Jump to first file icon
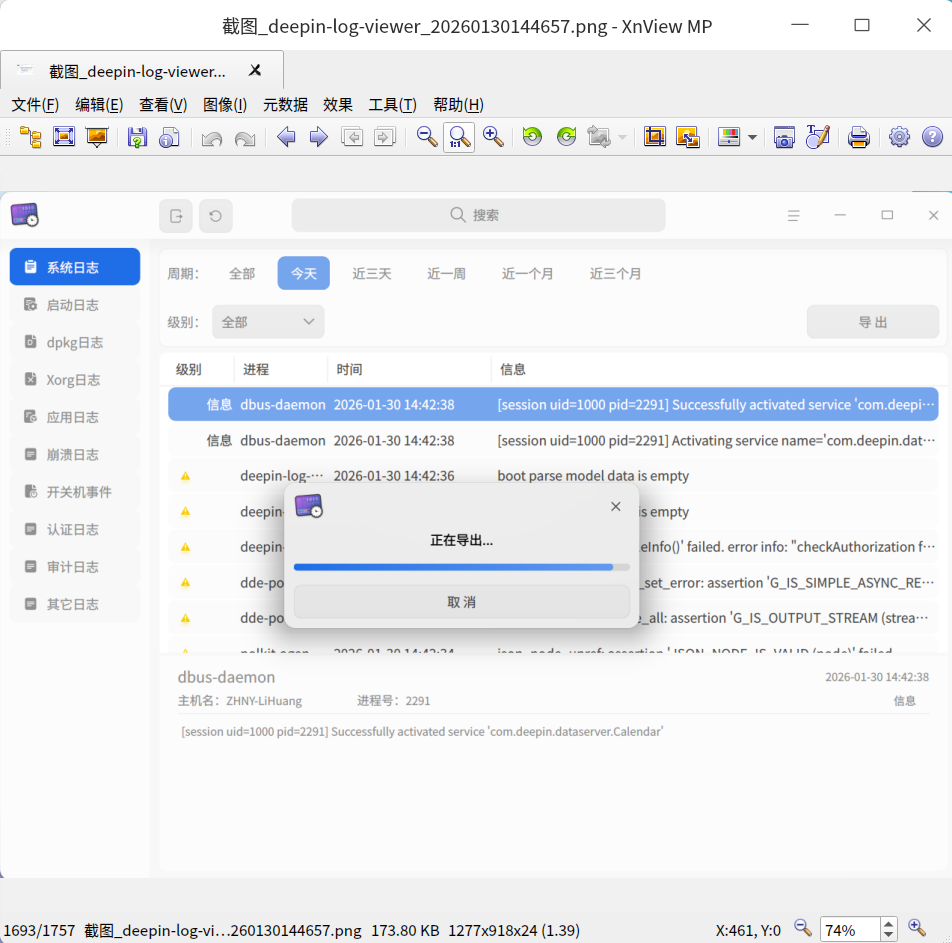Screen dimensions: 952x943 coord(352,137)
